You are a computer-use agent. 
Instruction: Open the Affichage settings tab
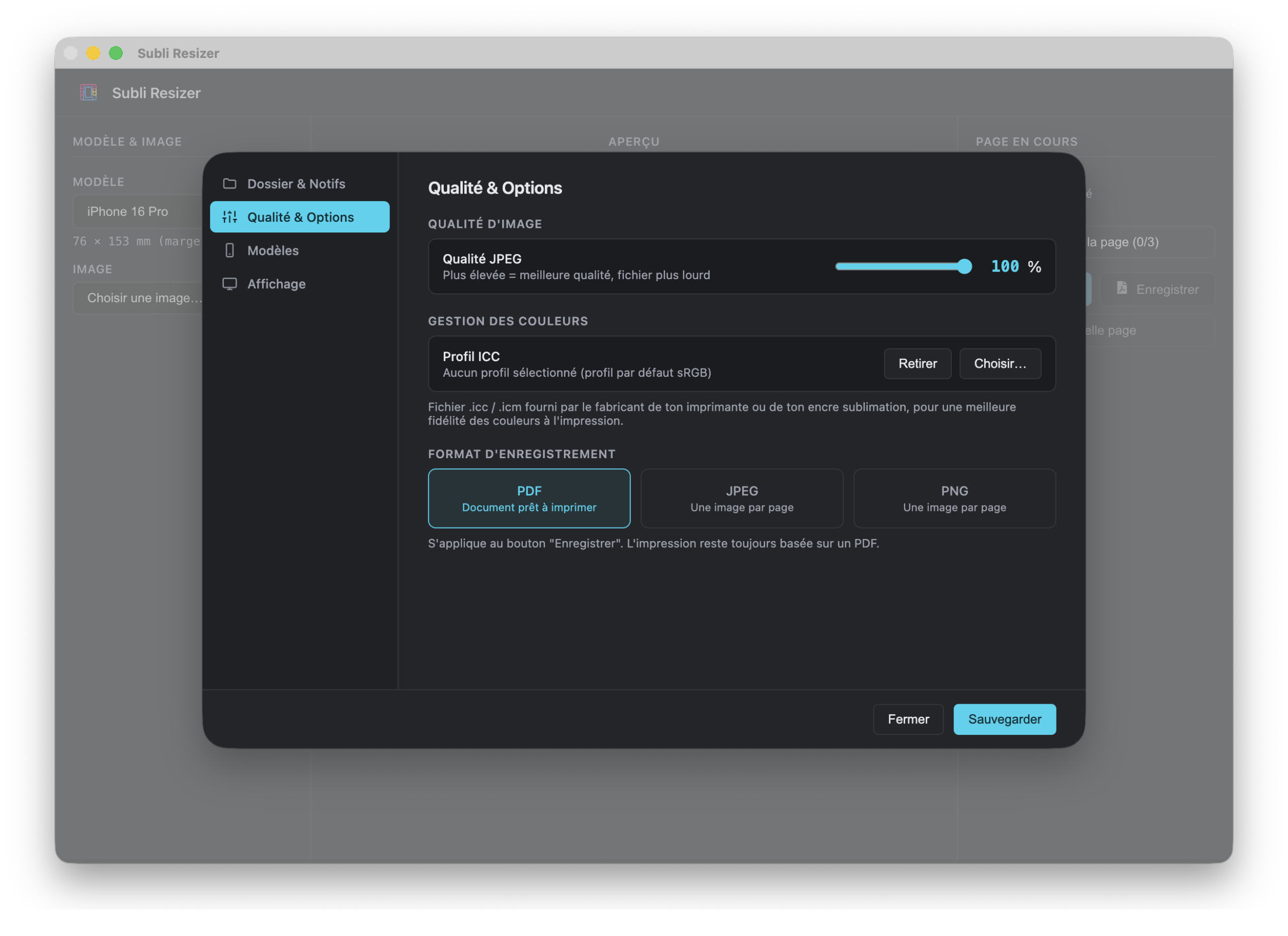click(300, 284)
